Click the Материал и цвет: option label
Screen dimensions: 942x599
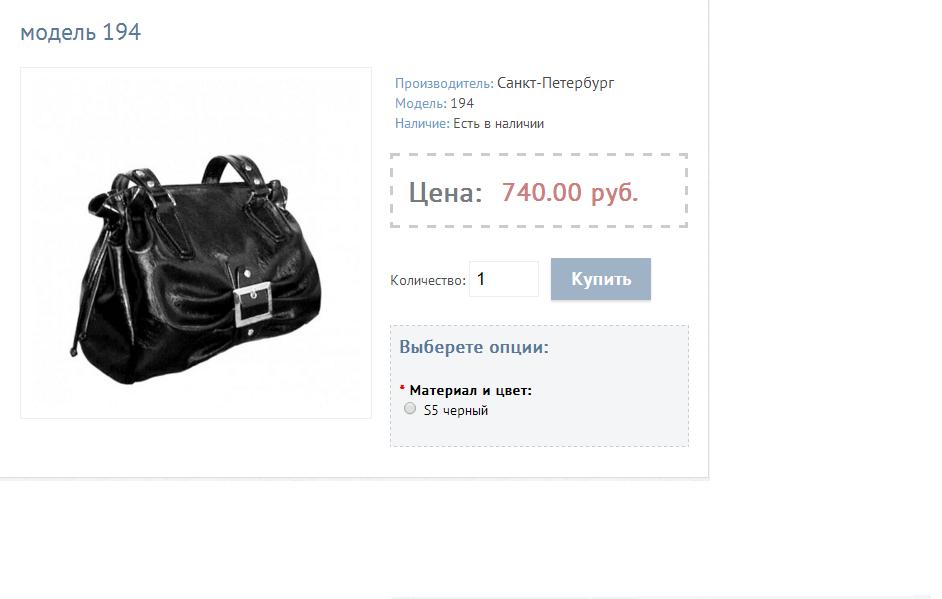click(470, 391)
